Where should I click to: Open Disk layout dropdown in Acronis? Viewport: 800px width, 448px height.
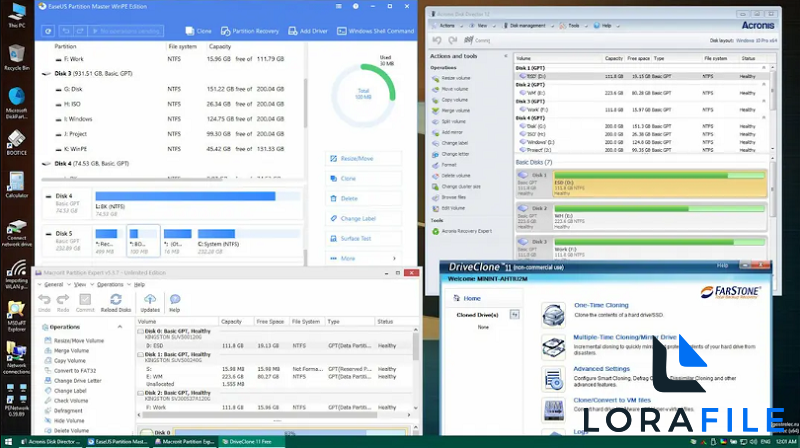[757, 40]
